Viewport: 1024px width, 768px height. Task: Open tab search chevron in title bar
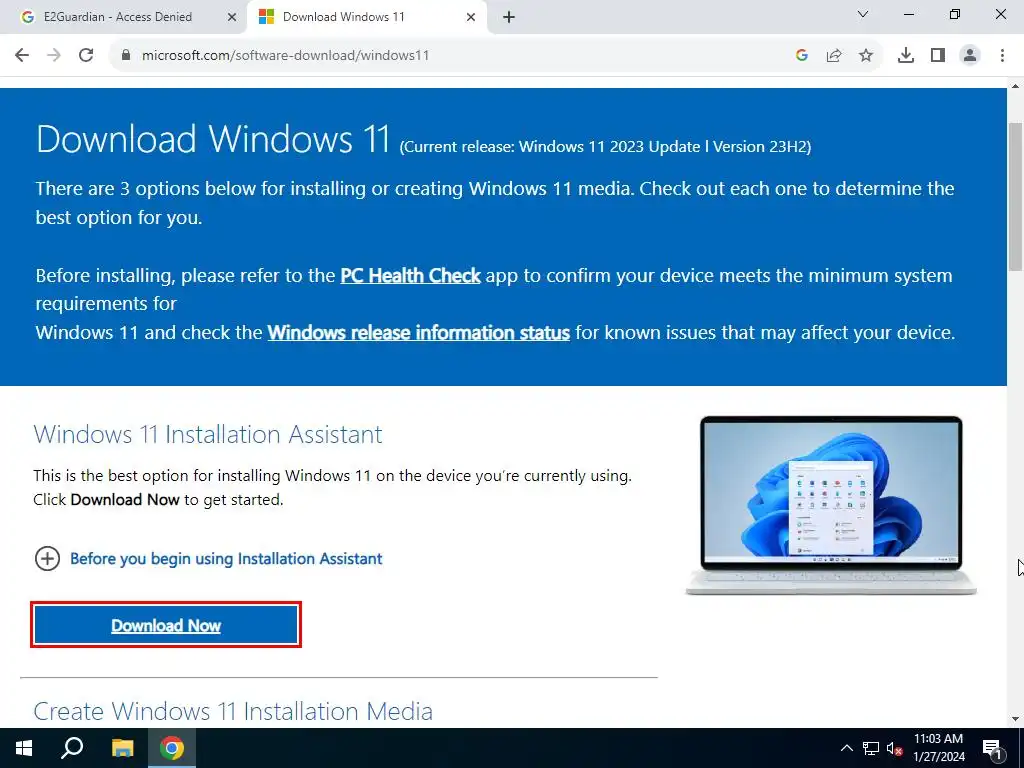(863, 14)
